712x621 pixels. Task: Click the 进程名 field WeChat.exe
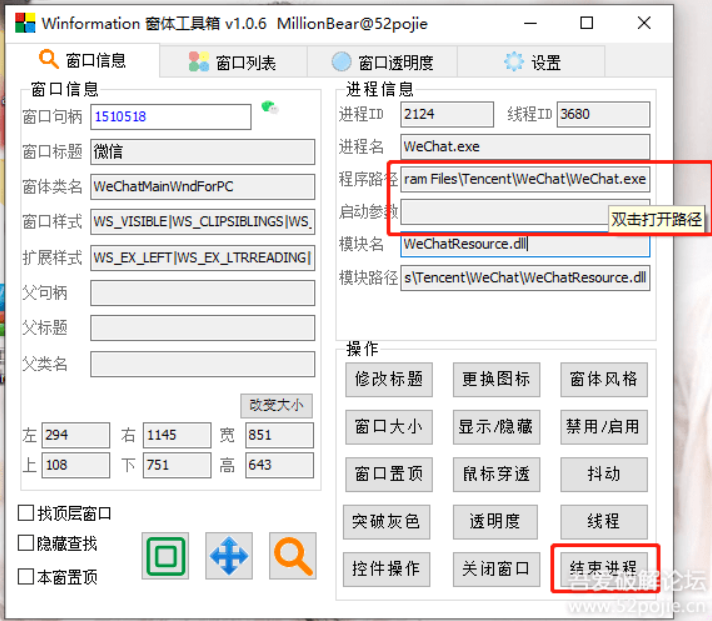tap(525, 147)
